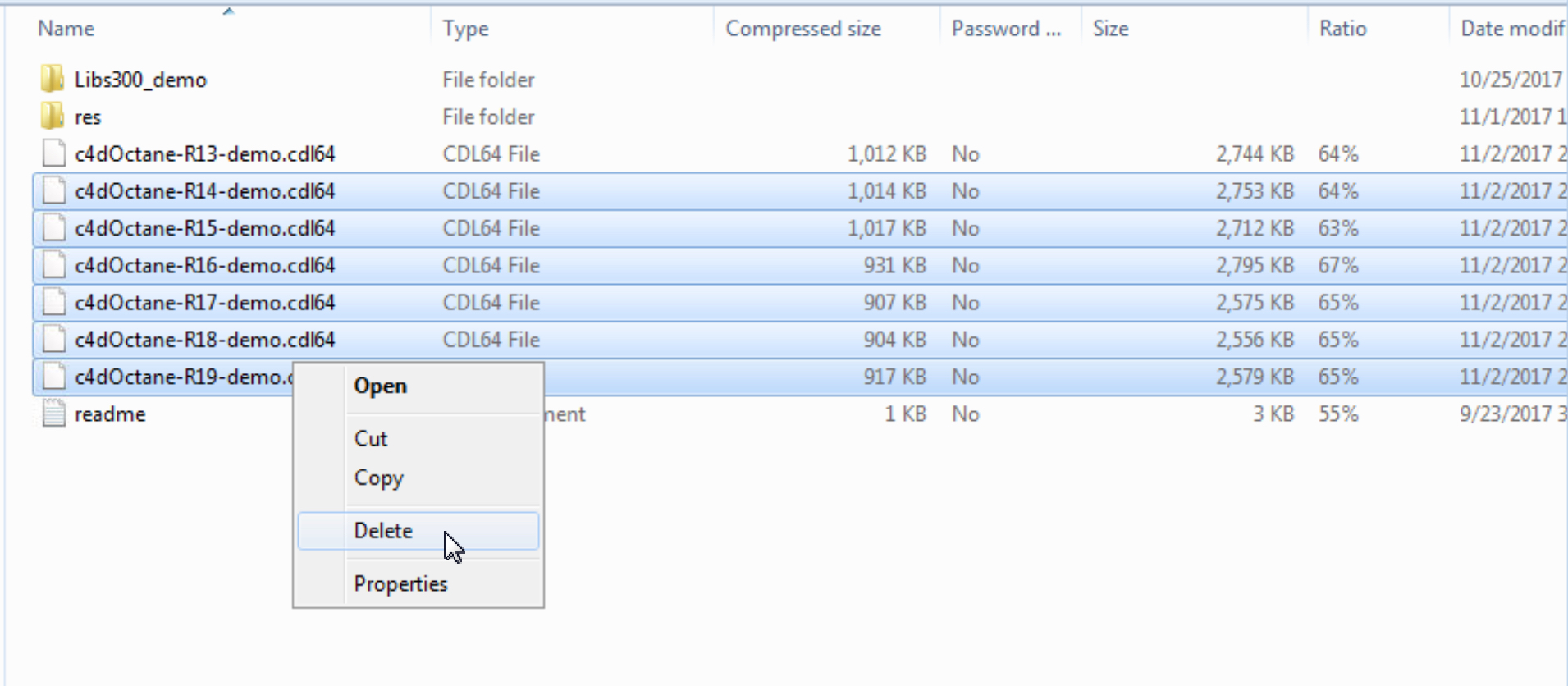Click the Libs300_demo folder icon

tap(53, 80)
